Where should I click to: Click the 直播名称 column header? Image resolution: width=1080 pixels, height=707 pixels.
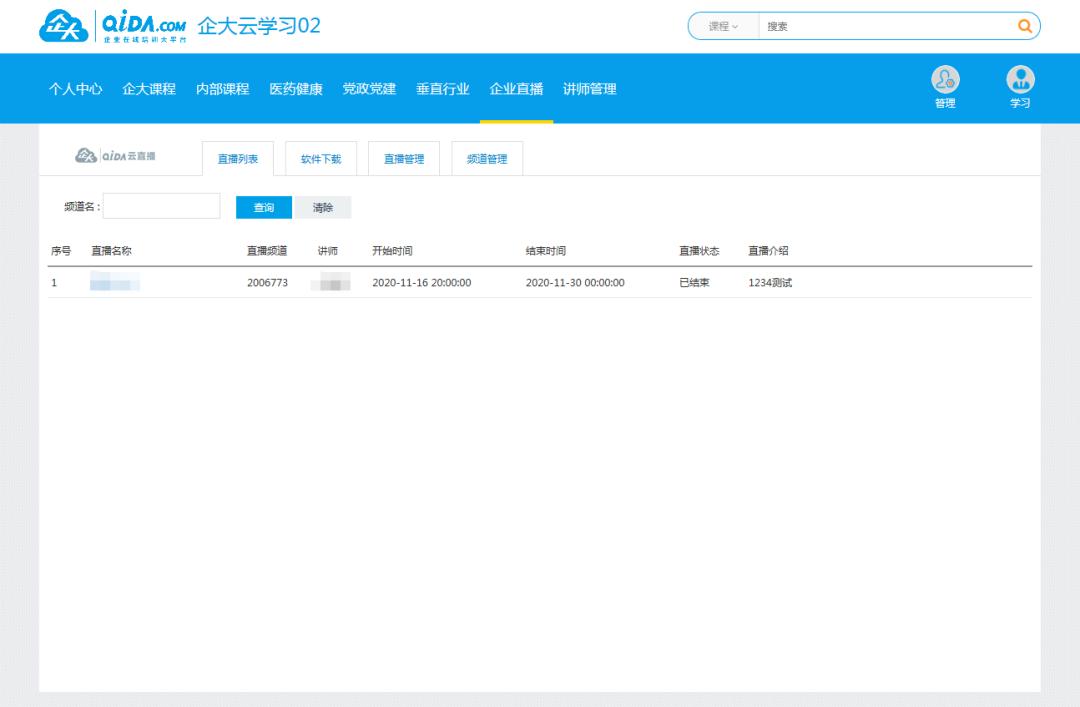tap(112, 251)
